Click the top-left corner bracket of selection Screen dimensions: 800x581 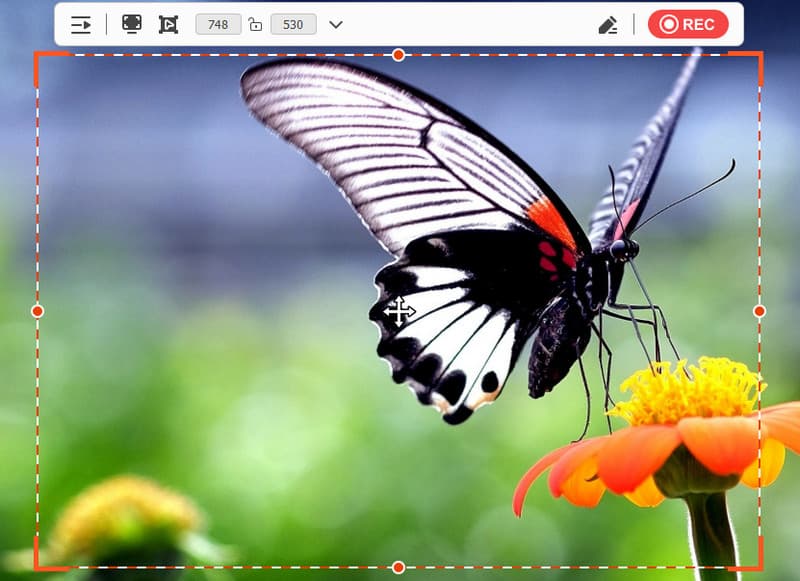point(38,56)
